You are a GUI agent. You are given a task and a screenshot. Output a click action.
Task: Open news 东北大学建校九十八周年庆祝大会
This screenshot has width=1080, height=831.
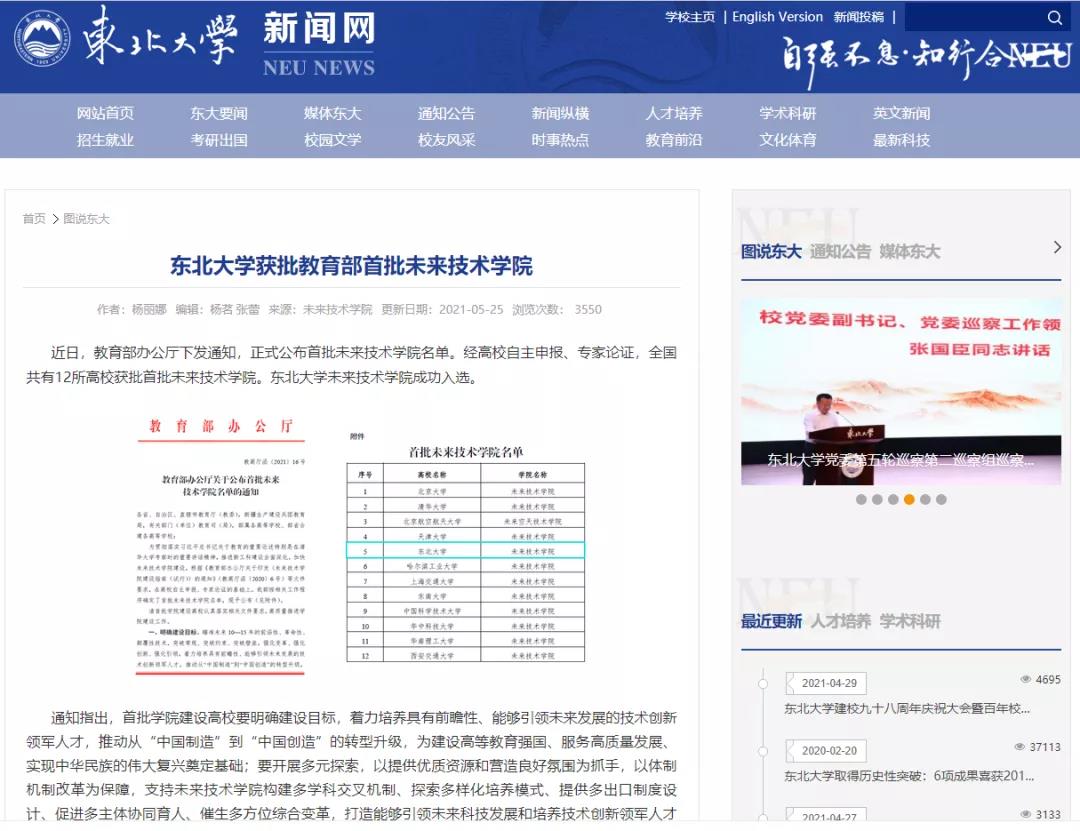pyautogui.click(x=907, y=708)
